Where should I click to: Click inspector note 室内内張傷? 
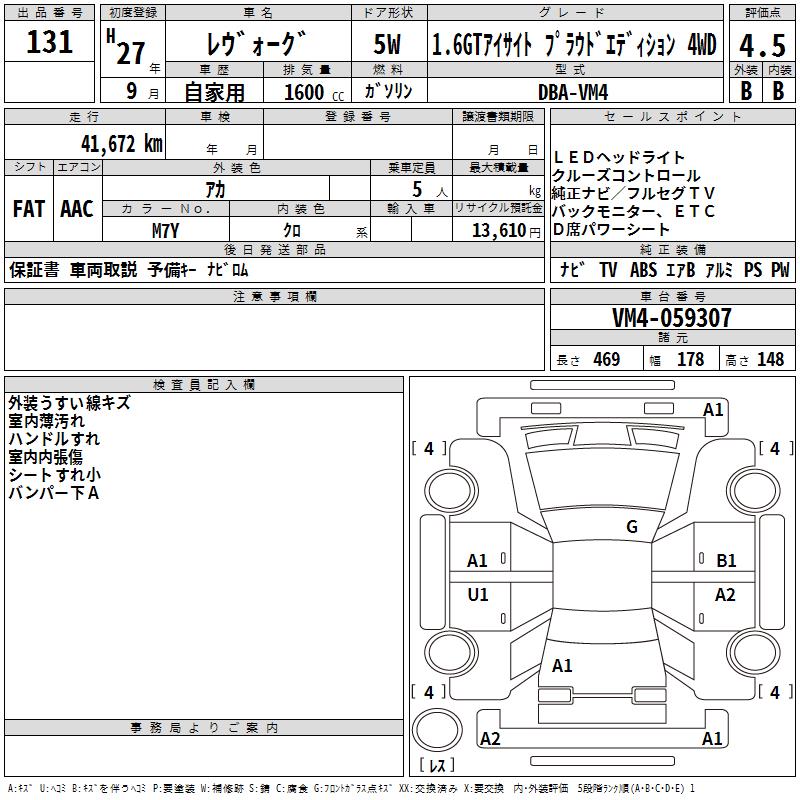pyautogui.click(x=45, y=457)
